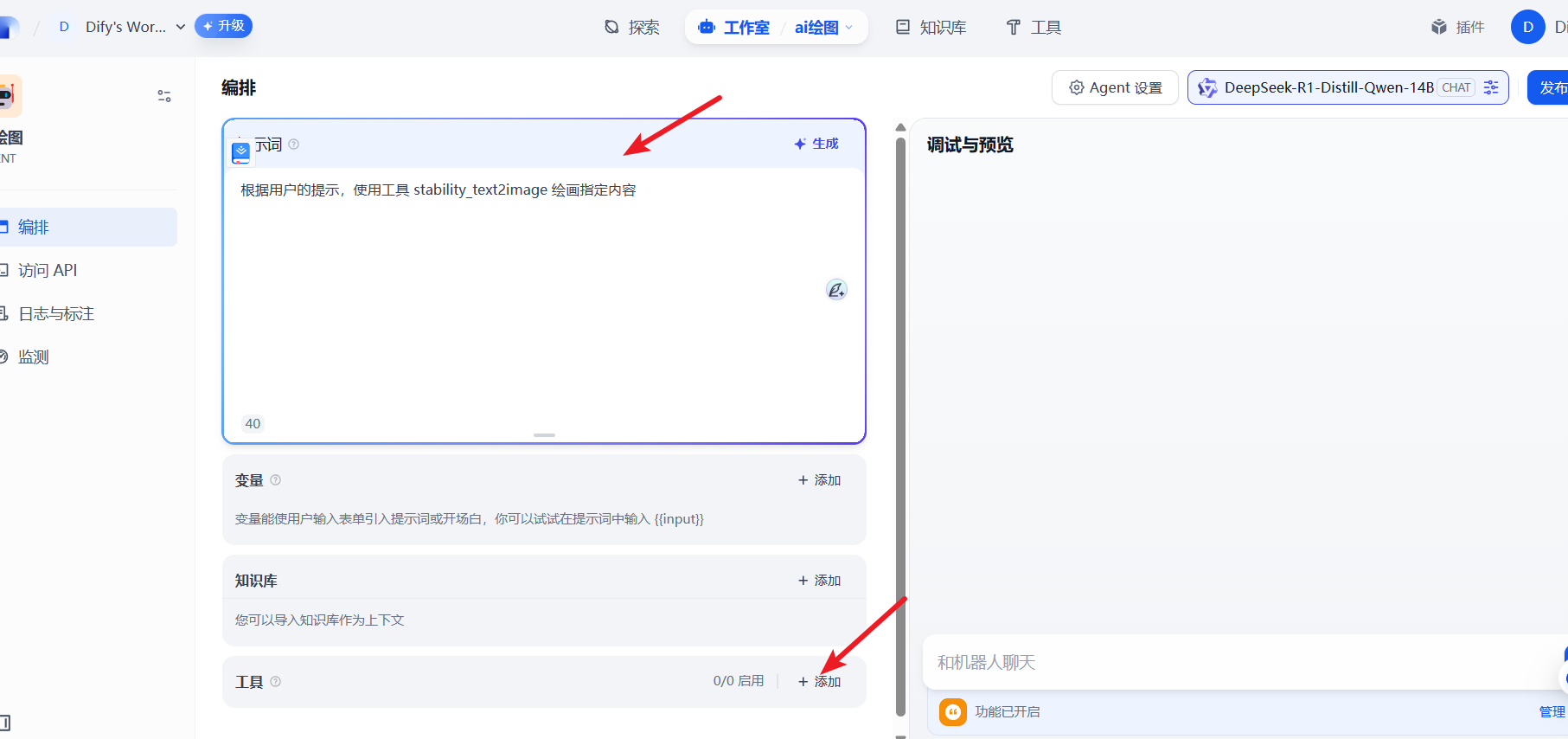Click the help icon next to 工具
This screenshot has height=739, width=1568.
(x=276, y=682)
